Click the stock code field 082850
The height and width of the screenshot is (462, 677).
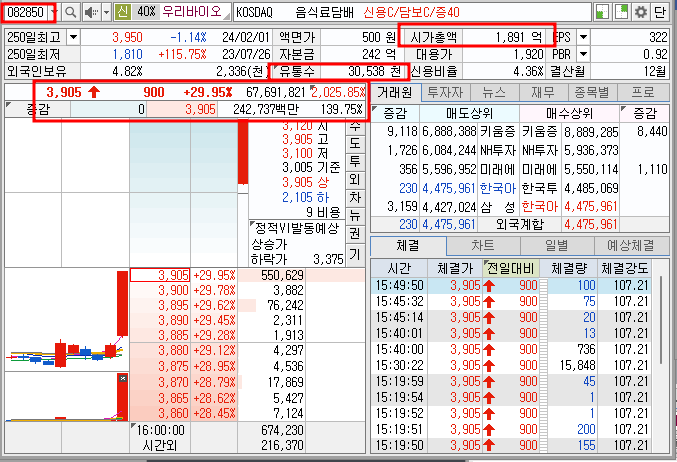pyautogui.click(x=25, y=13)
